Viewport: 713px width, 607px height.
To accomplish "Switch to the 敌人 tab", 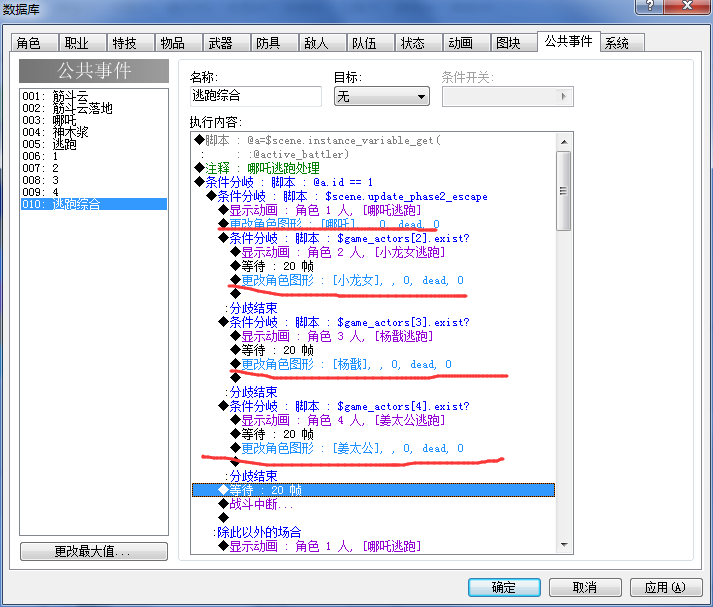I will tap(323, 43).
